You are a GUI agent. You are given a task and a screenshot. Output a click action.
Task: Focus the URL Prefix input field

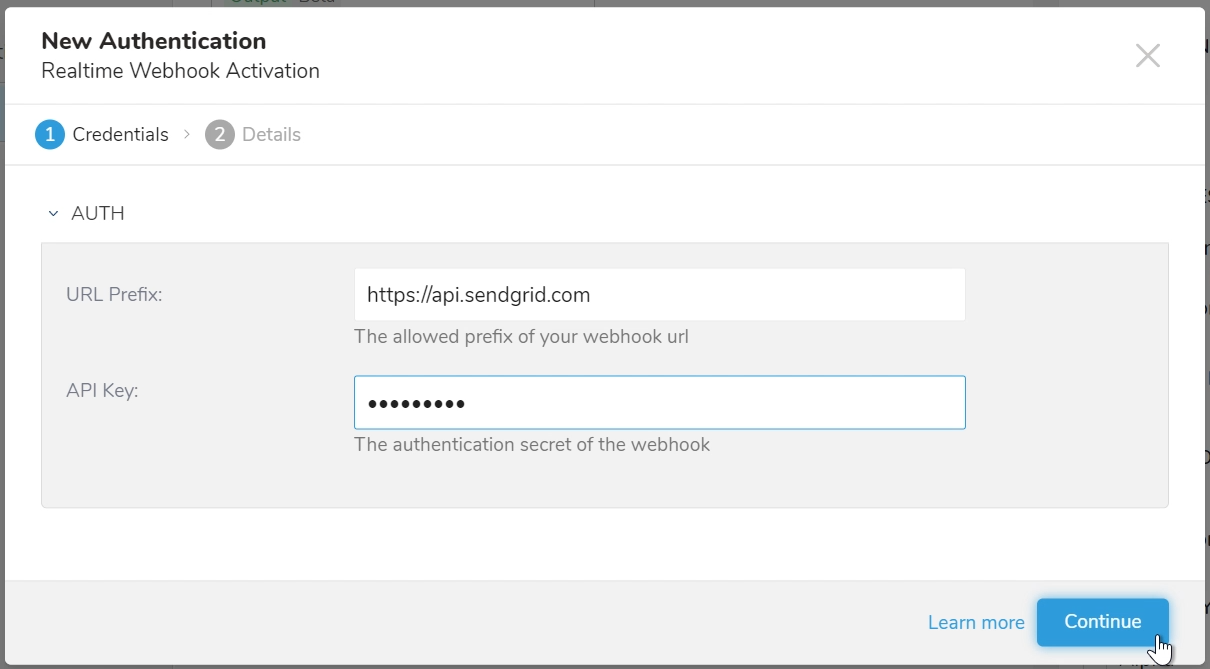[659, 295]
